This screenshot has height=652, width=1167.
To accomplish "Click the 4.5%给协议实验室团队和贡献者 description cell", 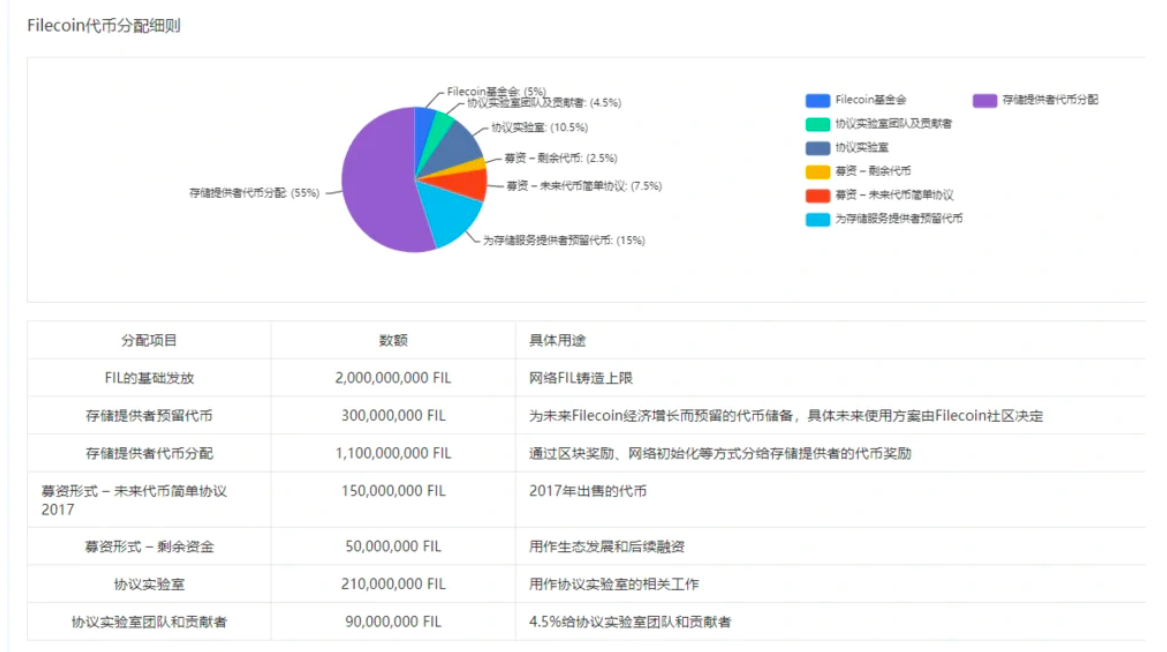I will click(x=630, y=621).
